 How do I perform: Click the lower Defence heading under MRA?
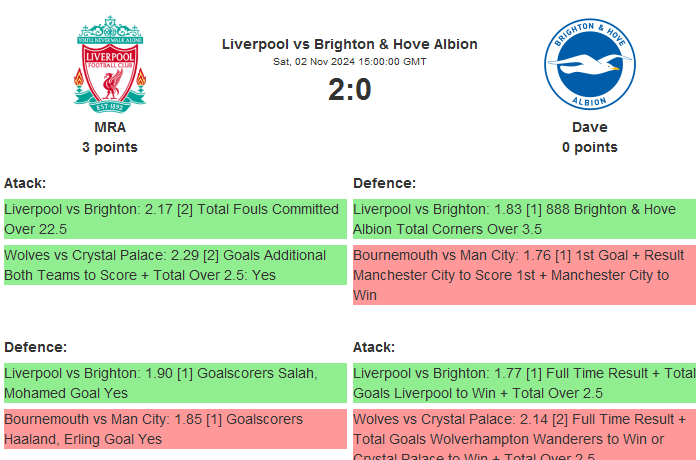coord(35,347)
